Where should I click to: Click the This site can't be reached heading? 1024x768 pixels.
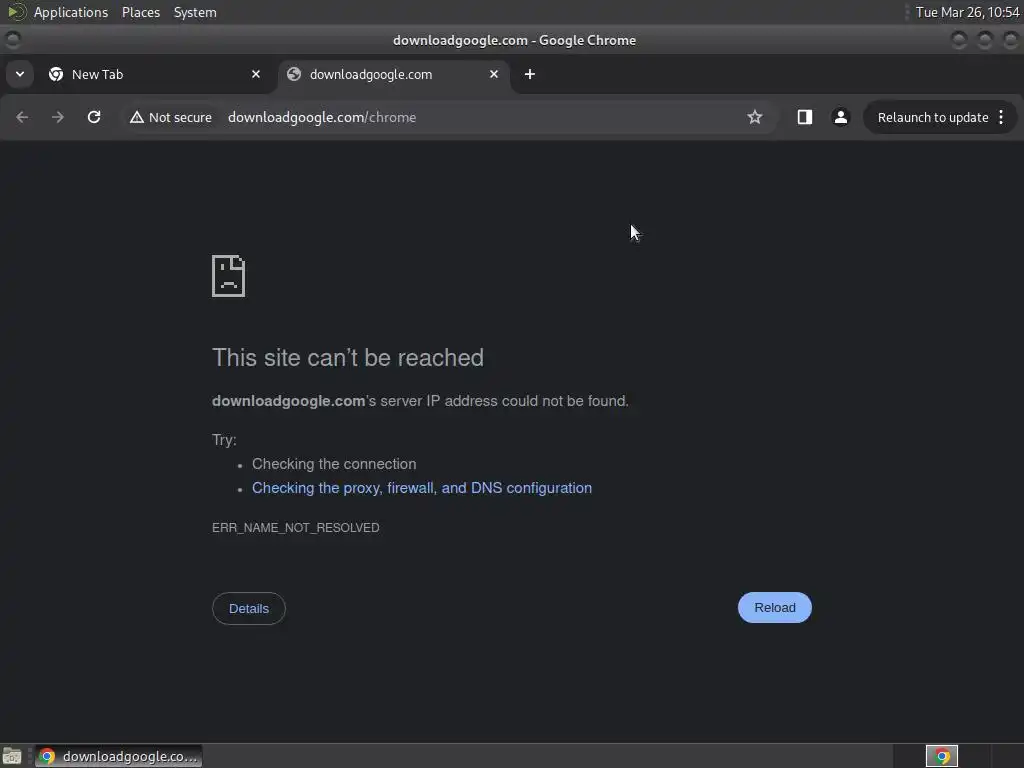coord(348,358)
